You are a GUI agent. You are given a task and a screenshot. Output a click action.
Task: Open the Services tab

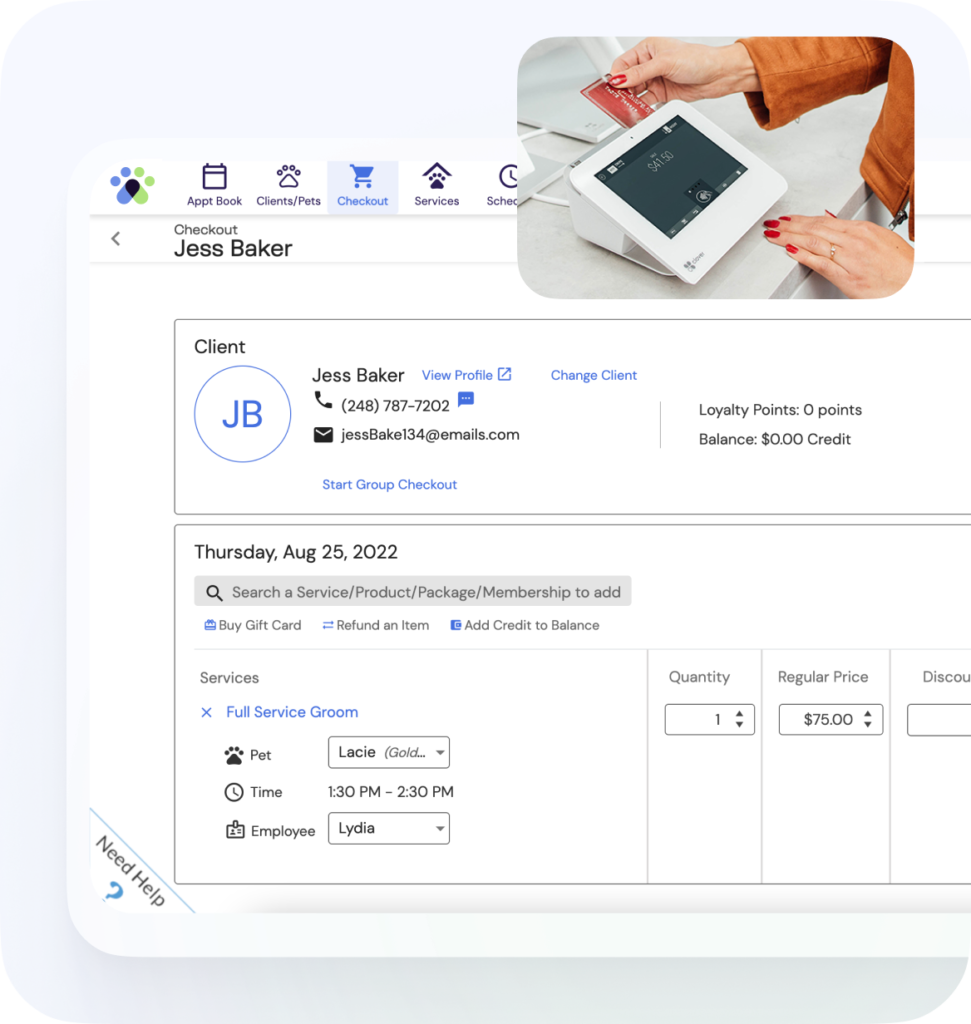coord(436,186)
